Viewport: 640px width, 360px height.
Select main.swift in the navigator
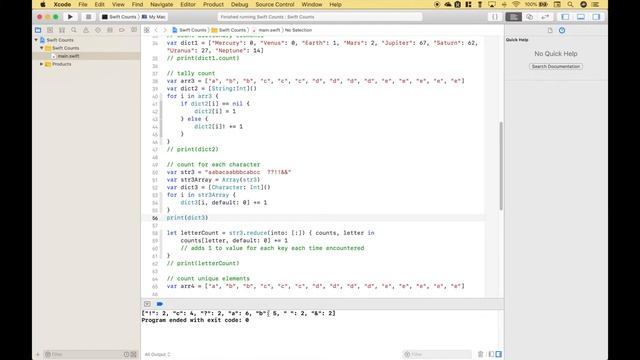pos(68,56)
